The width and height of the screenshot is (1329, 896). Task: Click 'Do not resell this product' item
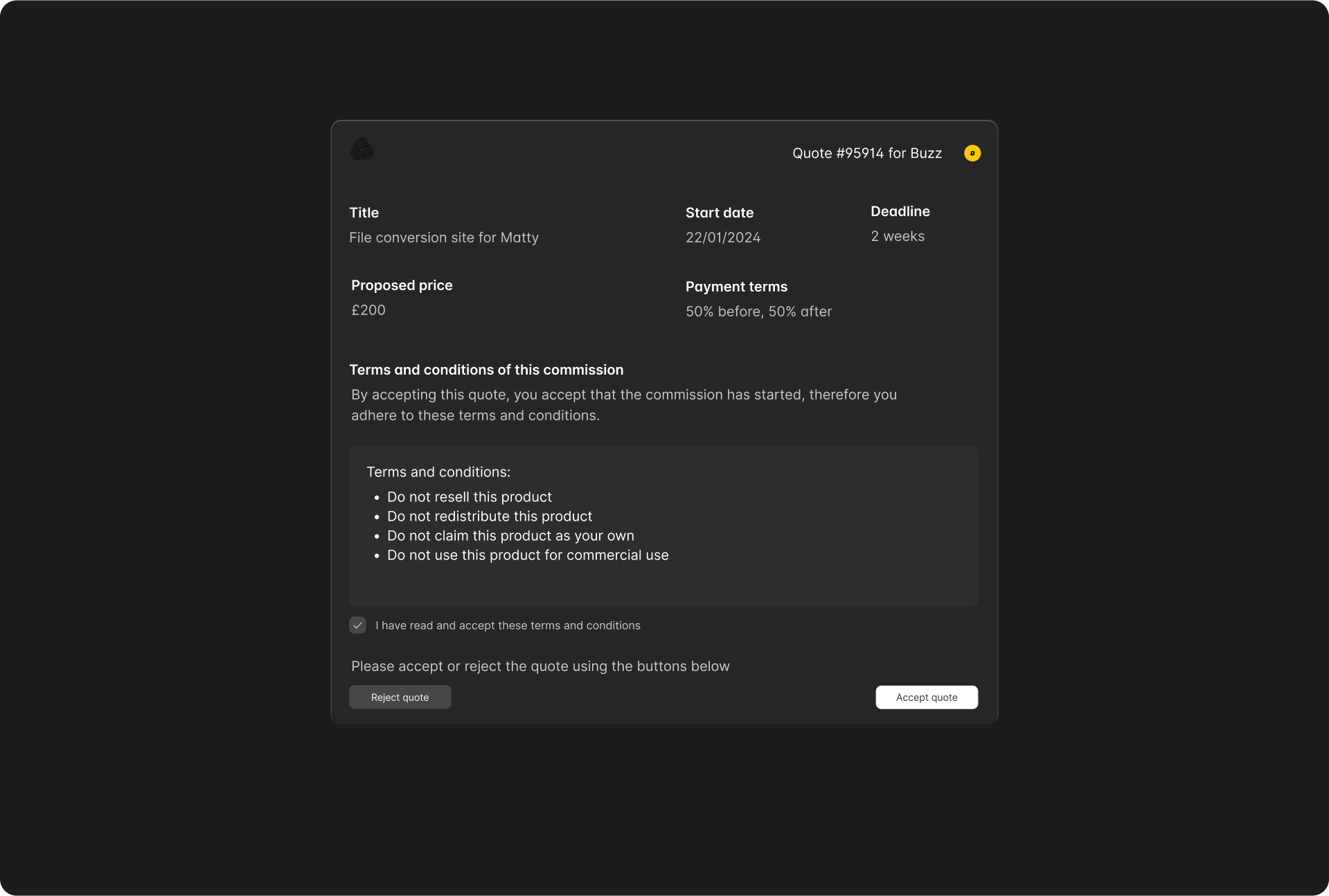[470, 497]
